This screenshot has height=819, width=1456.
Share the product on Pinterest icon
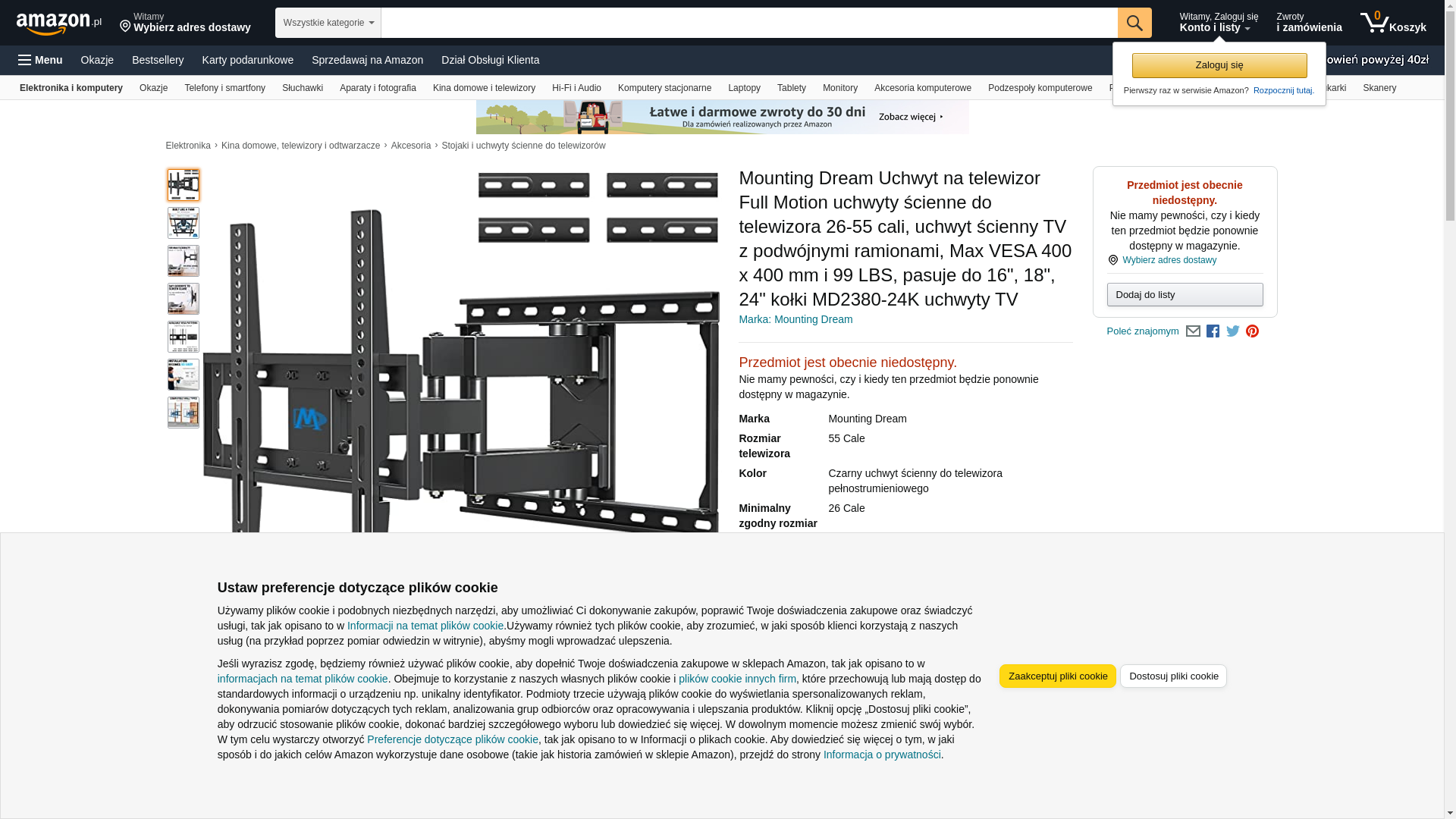1252,331
